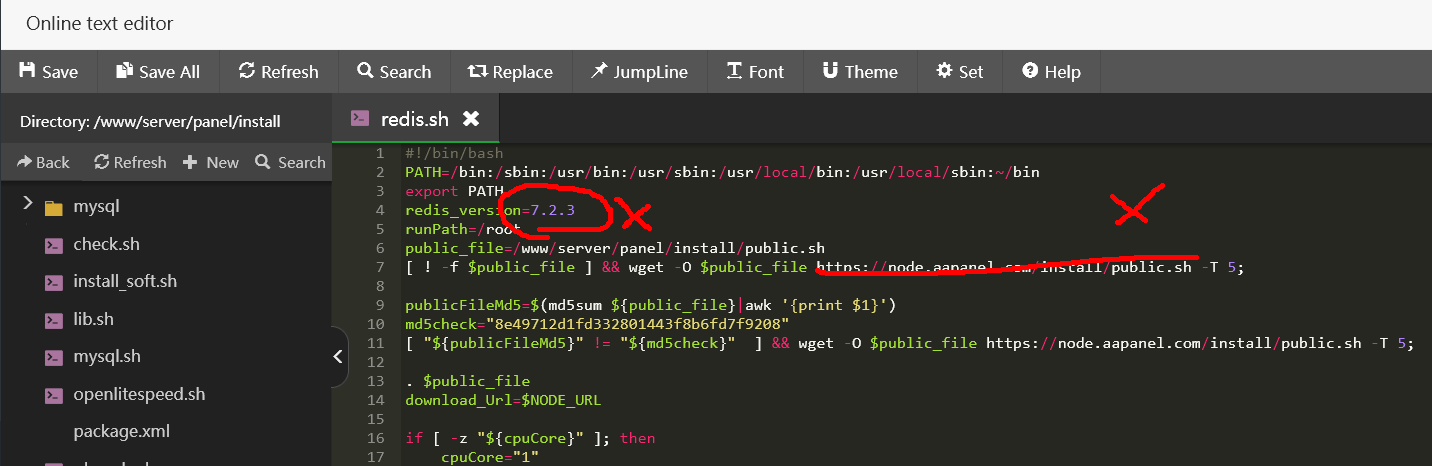
Task: Go Back in the directory panel
Action: click(x=42, y=162)
